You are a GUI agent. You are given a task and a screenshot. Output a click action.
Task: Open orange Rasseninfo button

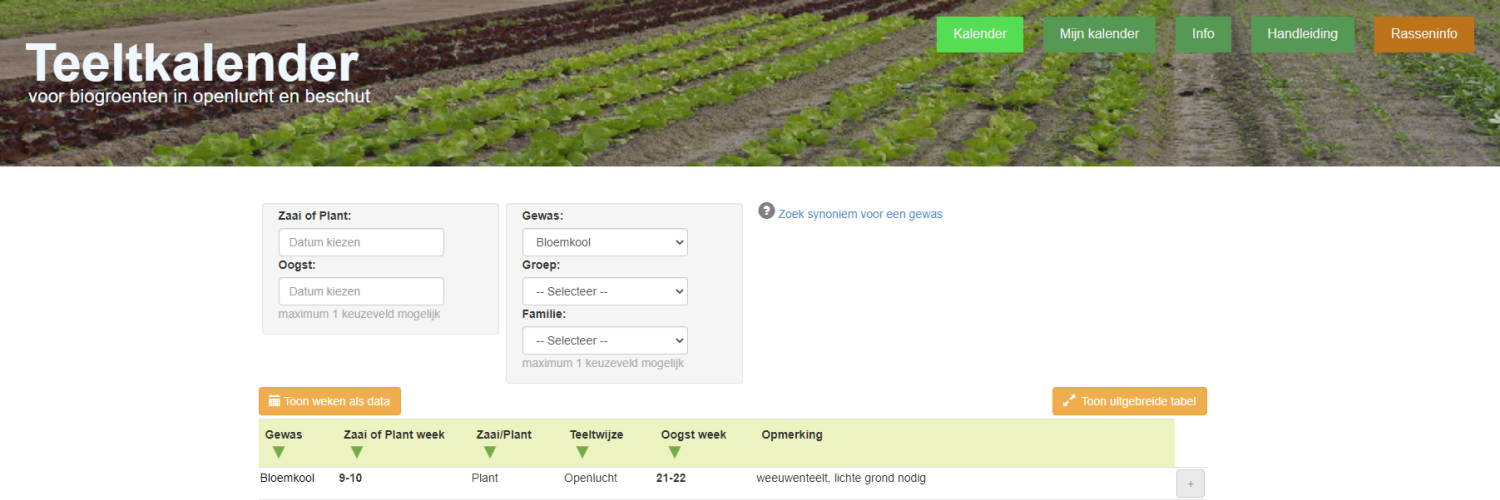[x=1424, y=34]
